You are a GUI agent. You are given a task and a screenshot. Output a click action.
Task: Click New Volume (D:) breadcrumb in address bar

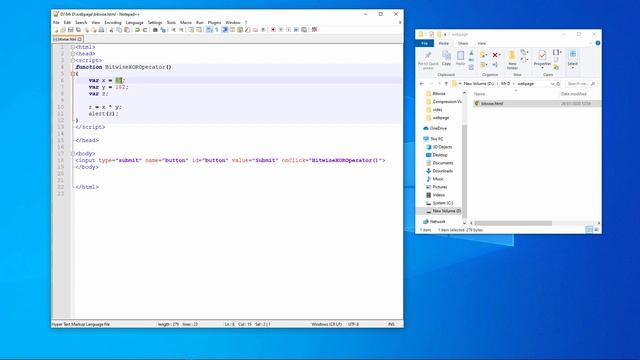(x=478, y=84)
